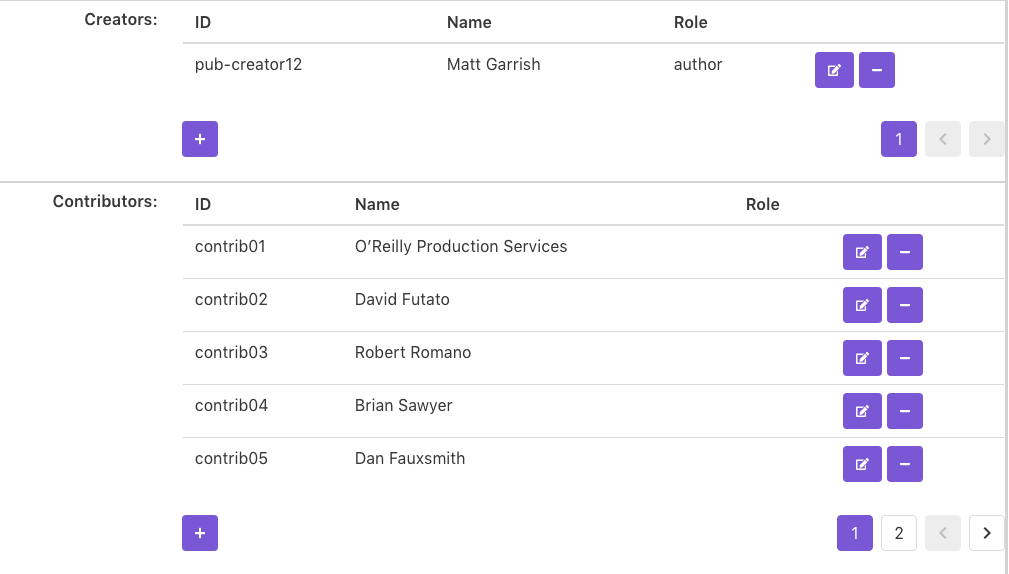Edit the contrib01 O'Reilly Production Services entry
Image resolution: width=1009 pixels, height=574 pixels.
(862, 252)
